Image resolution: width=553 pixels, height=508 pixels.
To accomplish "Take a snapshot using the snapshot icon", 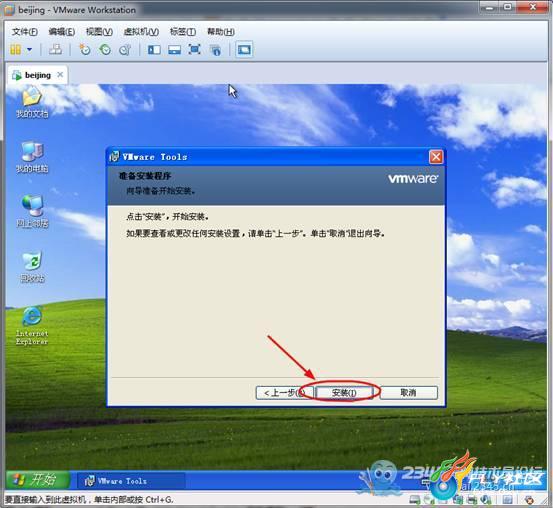I will 85,50.
